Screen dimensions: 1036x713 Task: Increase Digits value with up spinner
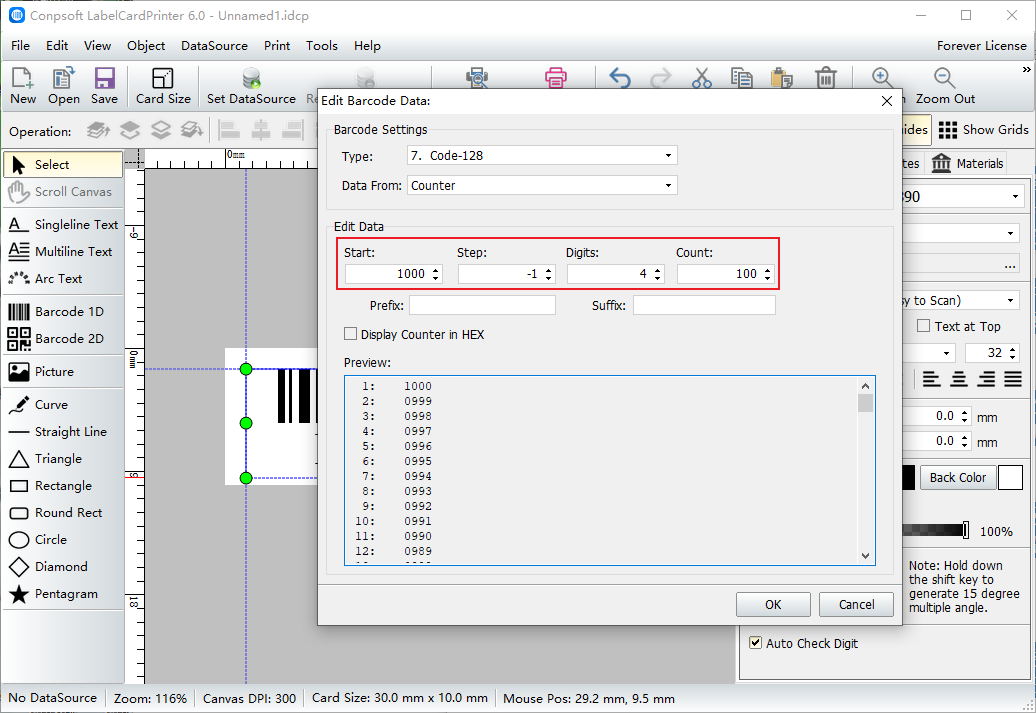point(657,270)
